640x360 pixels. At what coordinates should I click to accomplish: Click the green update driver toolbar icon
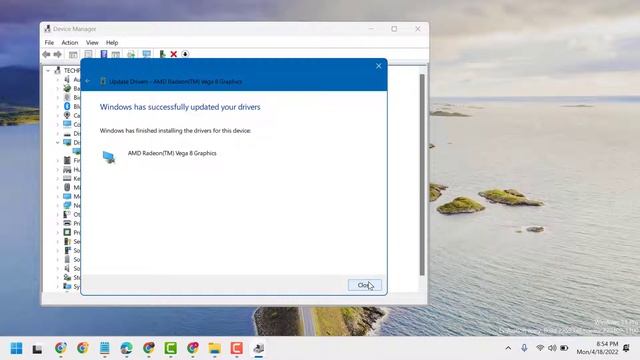tap(162, 54)
